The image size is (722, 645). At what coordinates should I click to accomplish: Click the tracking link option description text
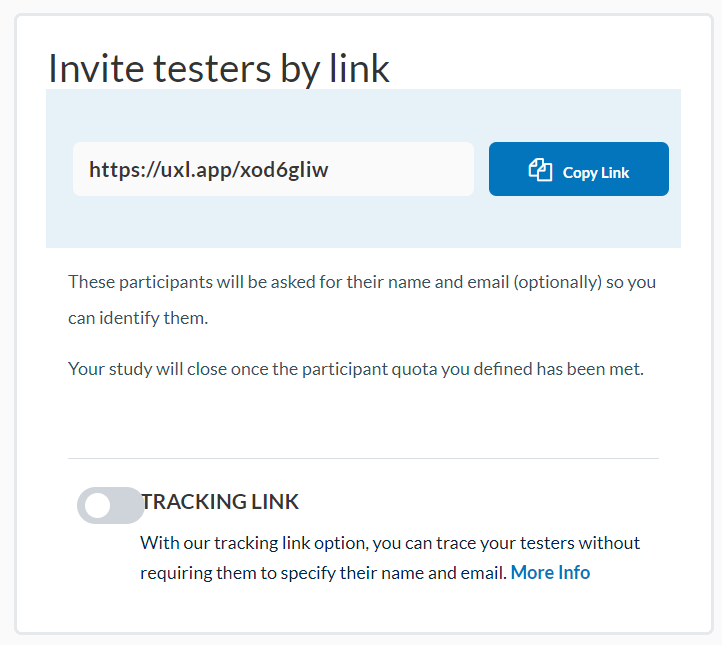(x=390, y=544)
